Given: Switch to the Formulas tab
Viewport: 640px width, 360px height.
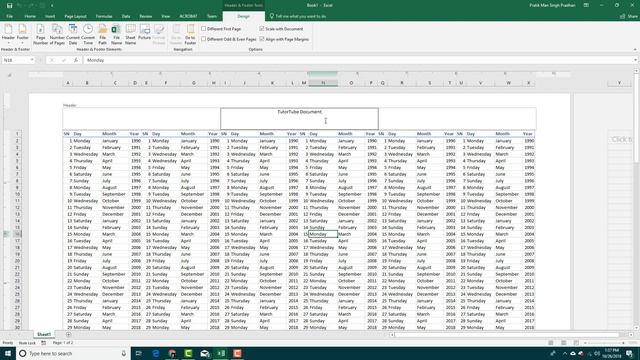Looking at the screenshot, I should pyautogui.click(x=104, y=16).
